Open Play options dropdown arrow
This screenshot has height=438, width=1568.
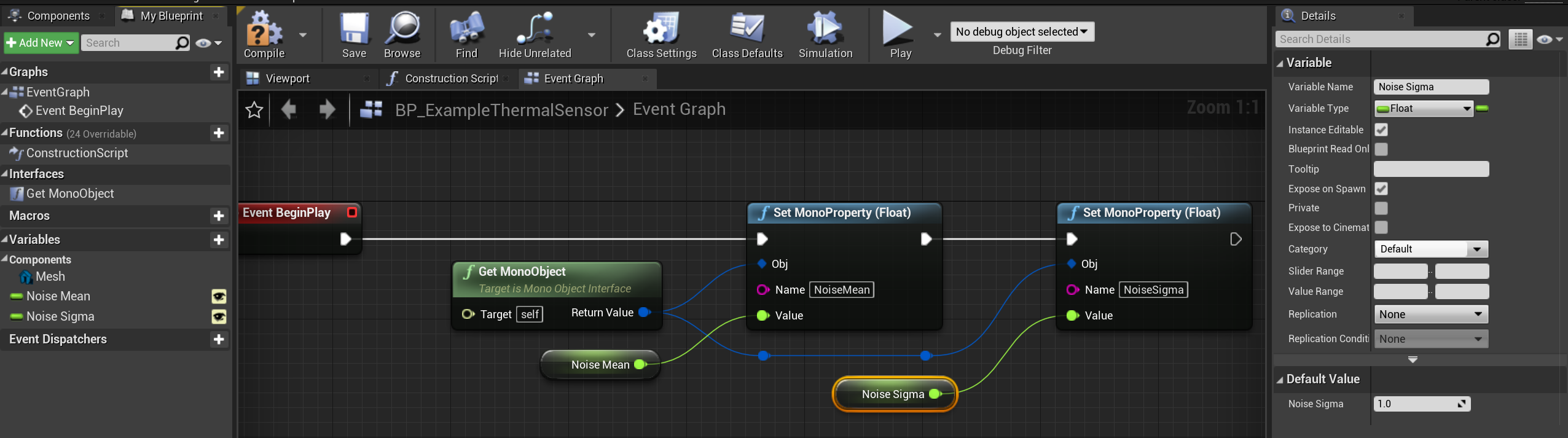point(938,35)
